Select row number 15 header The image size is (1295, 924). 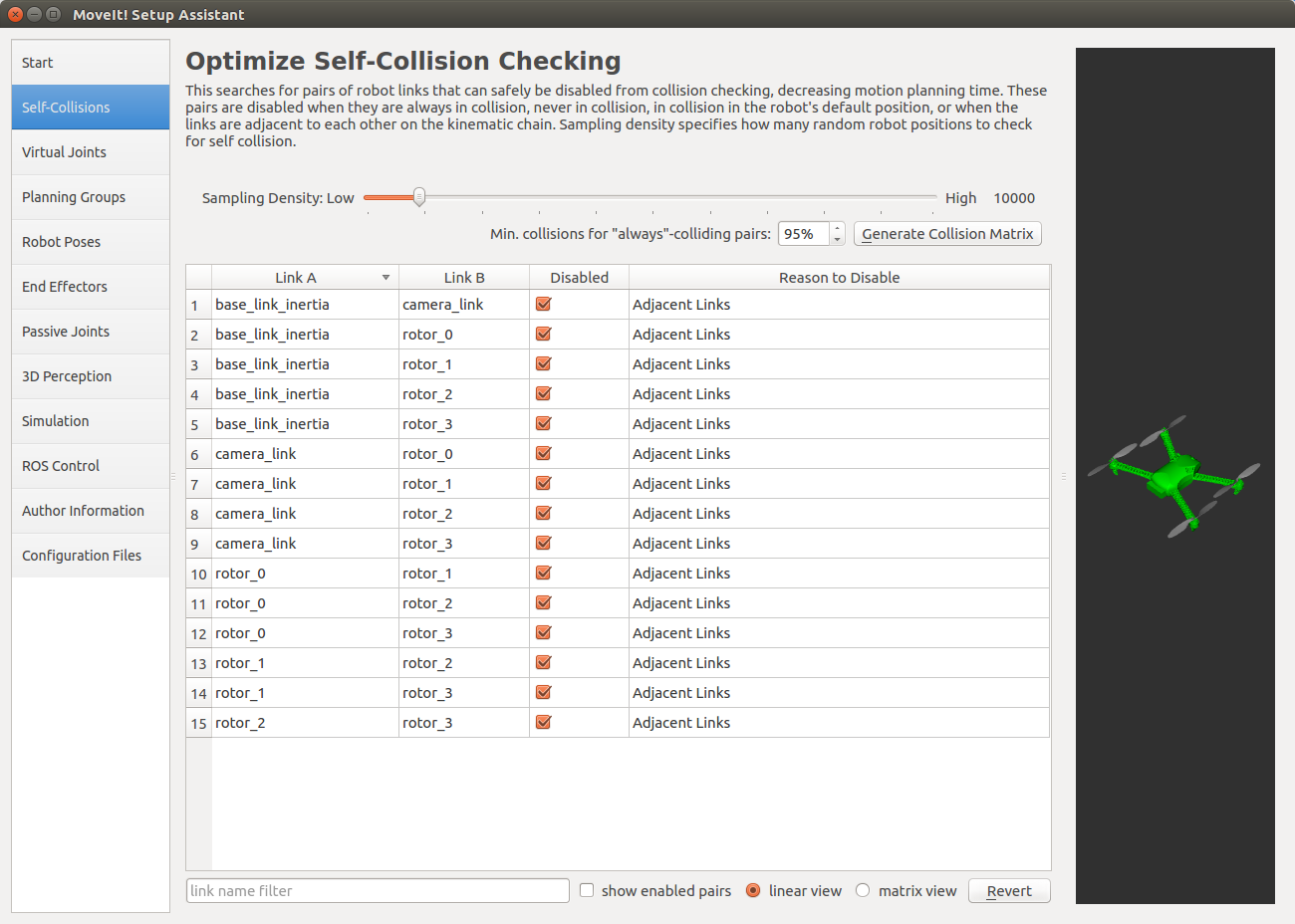pos(199,724)
